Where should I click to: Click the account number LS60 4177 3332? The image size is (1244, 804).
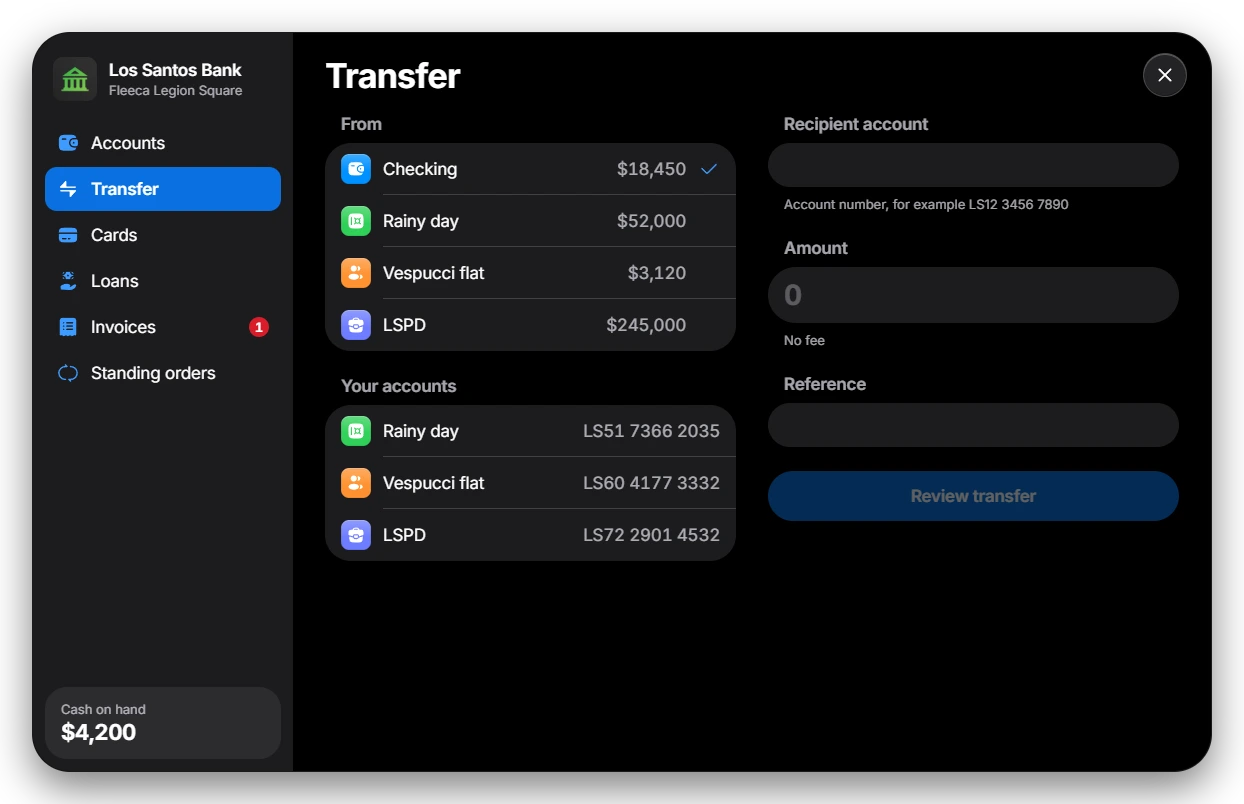tap(652, 483)
